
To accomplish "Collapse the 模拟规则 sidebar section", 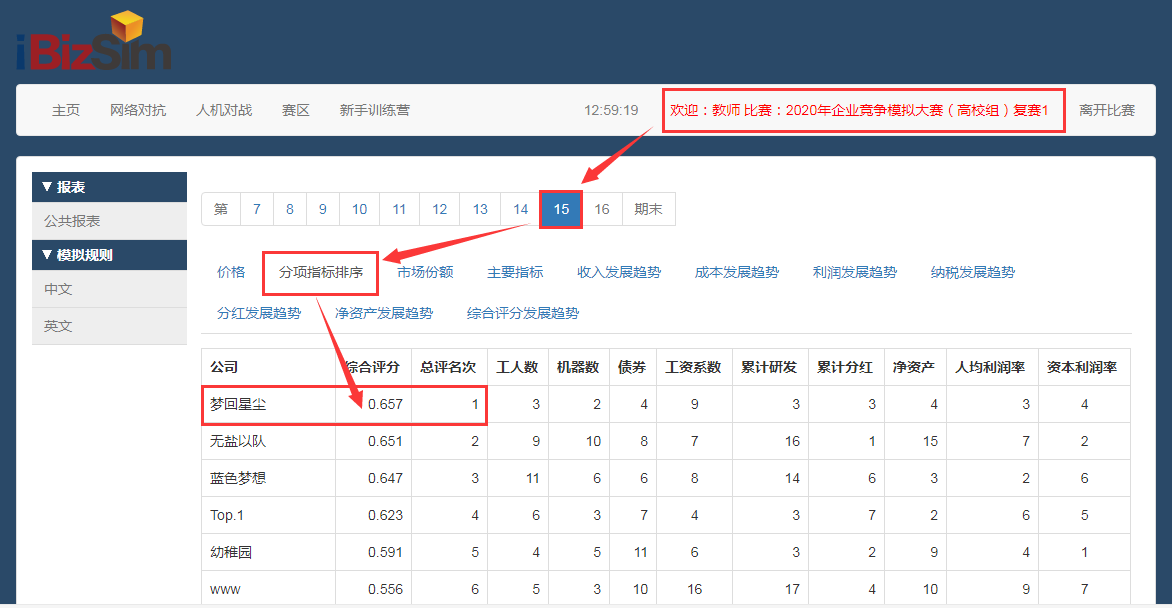I will click(x=109, y=255).
